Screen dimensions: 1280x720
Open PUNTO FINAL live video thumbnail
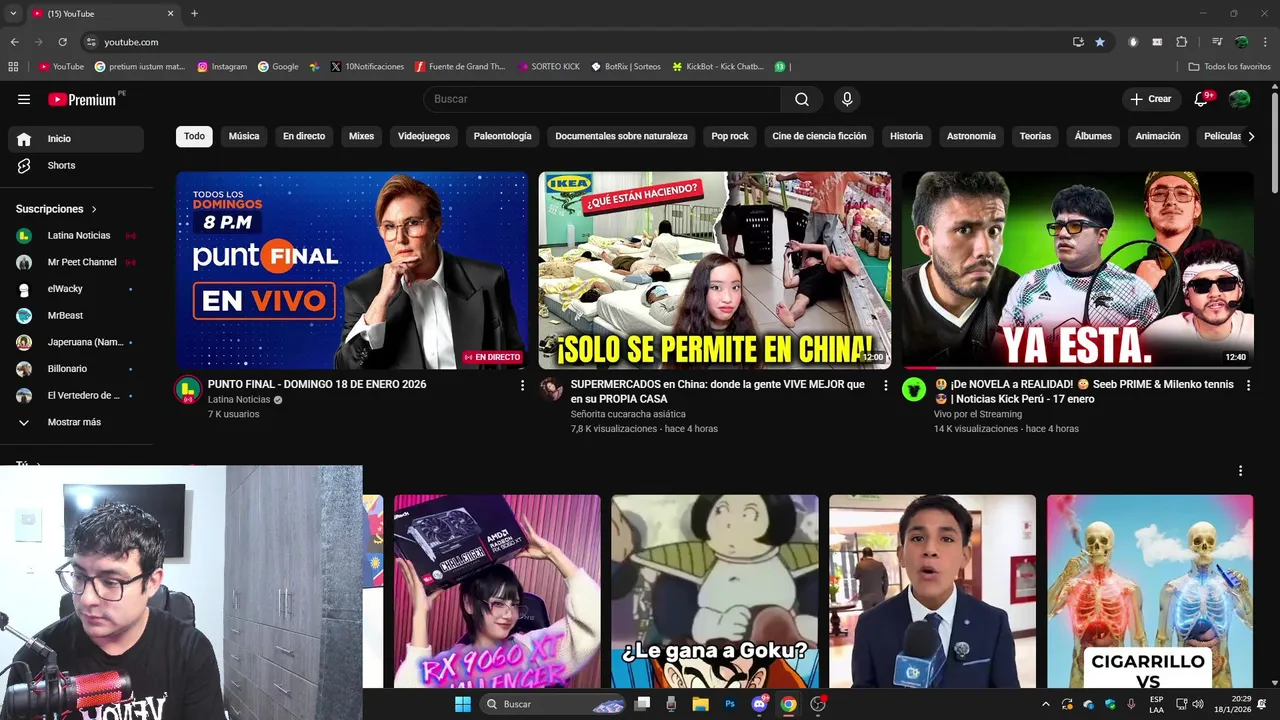click(x=352, y=270)
